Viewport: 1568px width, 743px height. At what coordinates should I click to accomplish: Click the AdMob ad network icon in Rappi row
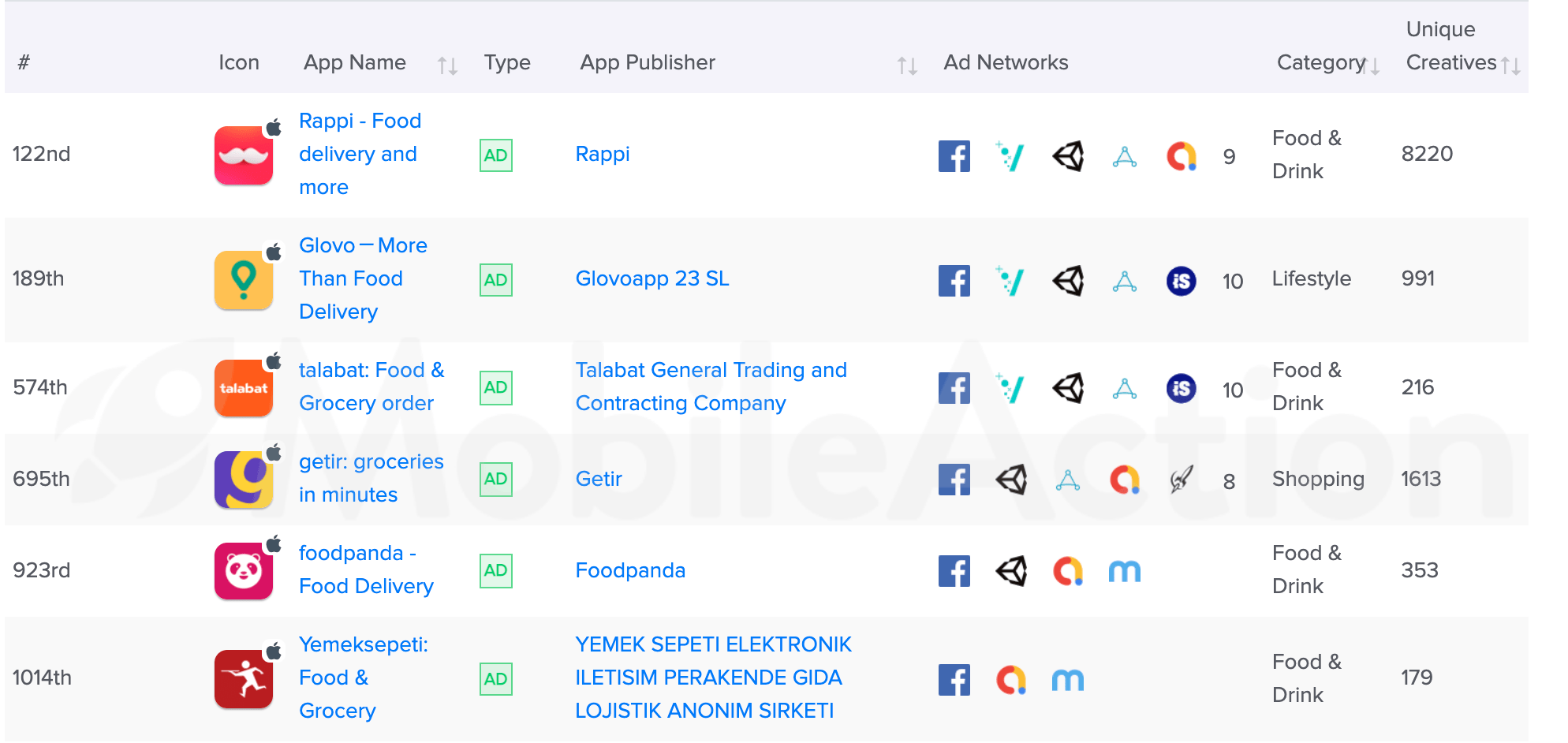(x=1182, y=155)
